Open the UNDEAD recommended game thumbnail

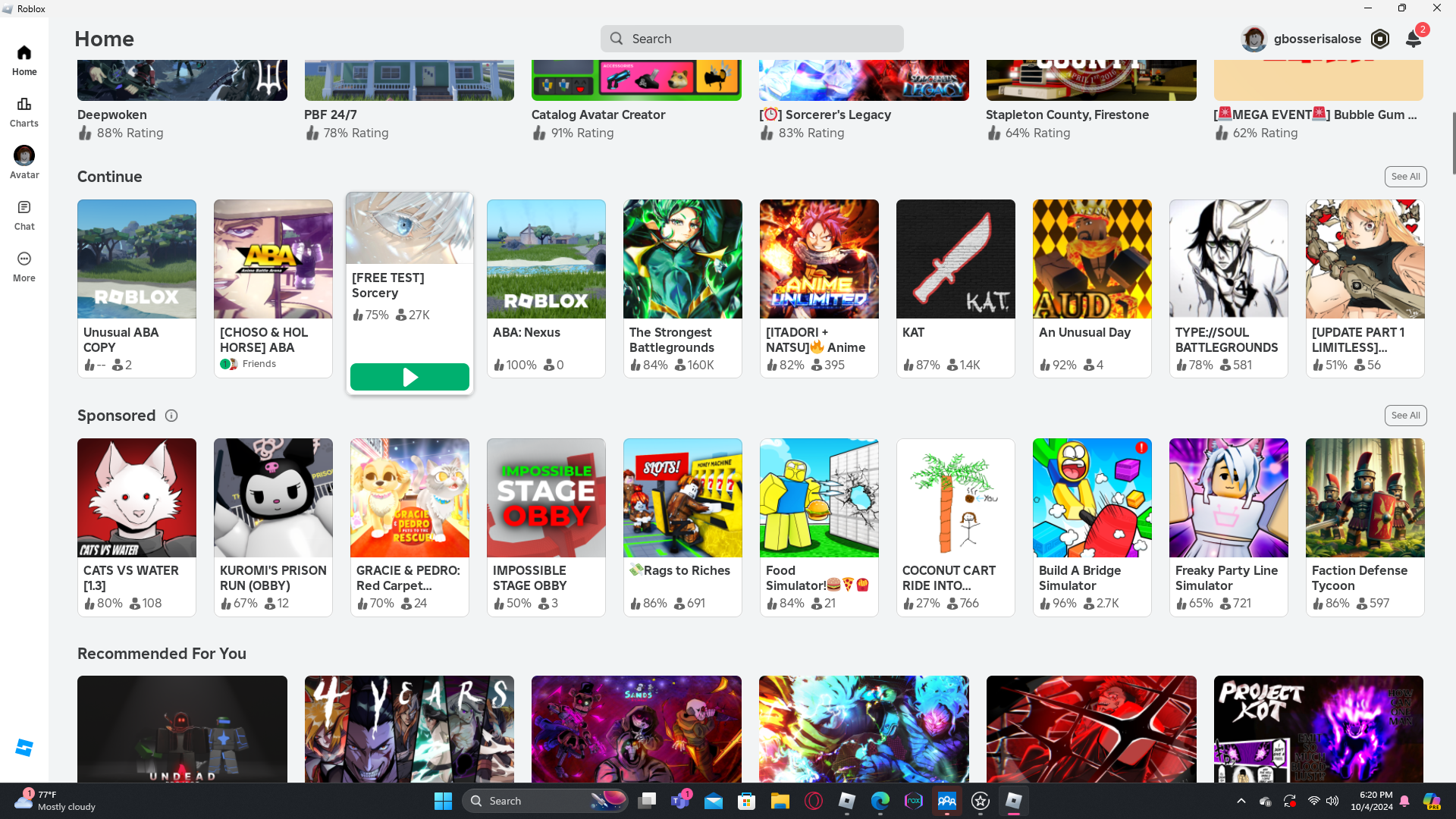pos(182,729)
